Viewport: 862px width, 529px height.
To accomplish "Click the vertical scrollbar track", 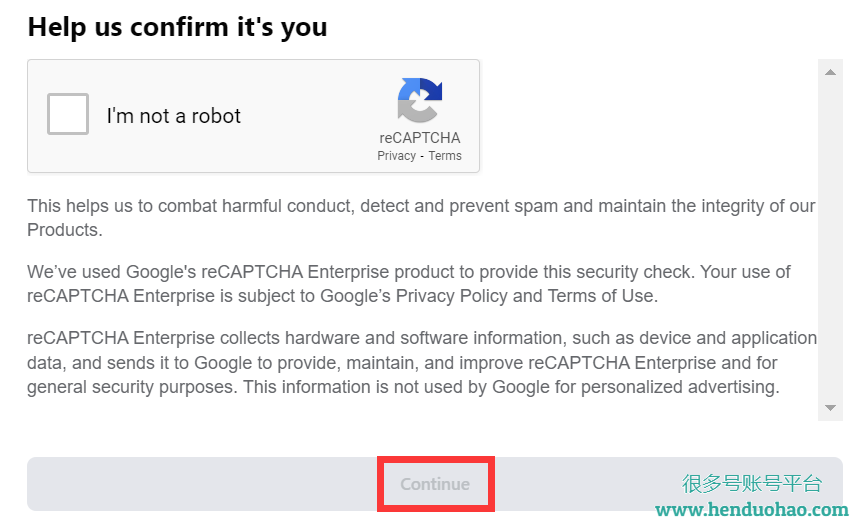I will (830, 240).
